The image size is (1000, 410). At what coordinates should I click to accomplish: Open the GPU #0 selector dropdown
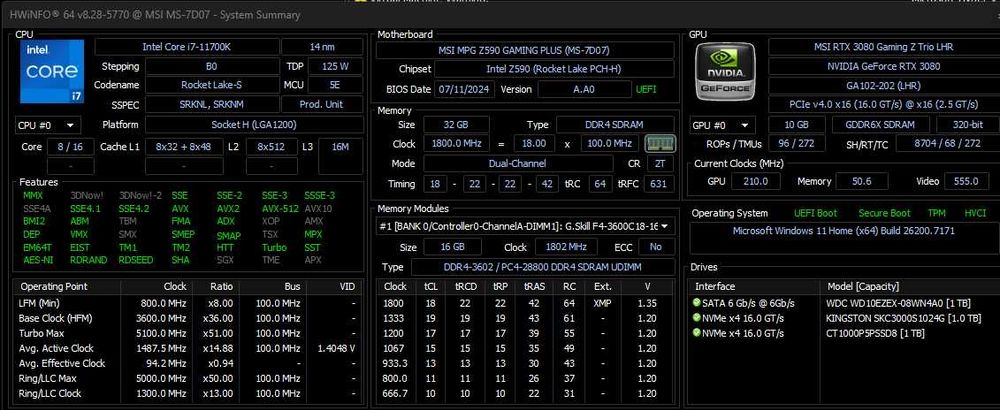coord(722,125)
